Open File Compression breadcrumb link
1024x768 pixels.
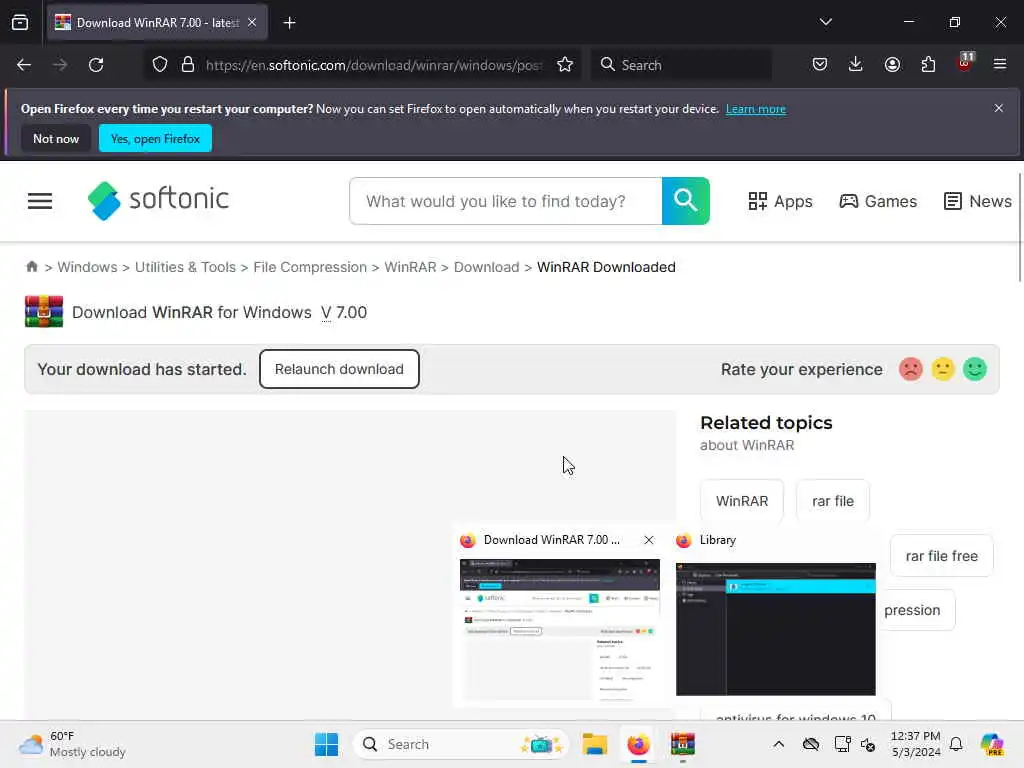point(310,267)
